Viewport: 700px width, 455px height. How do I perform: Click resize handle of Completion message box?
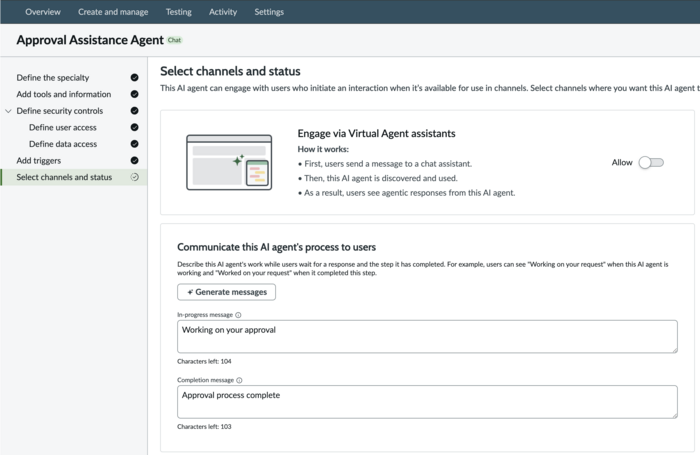[x=675, y=415]
